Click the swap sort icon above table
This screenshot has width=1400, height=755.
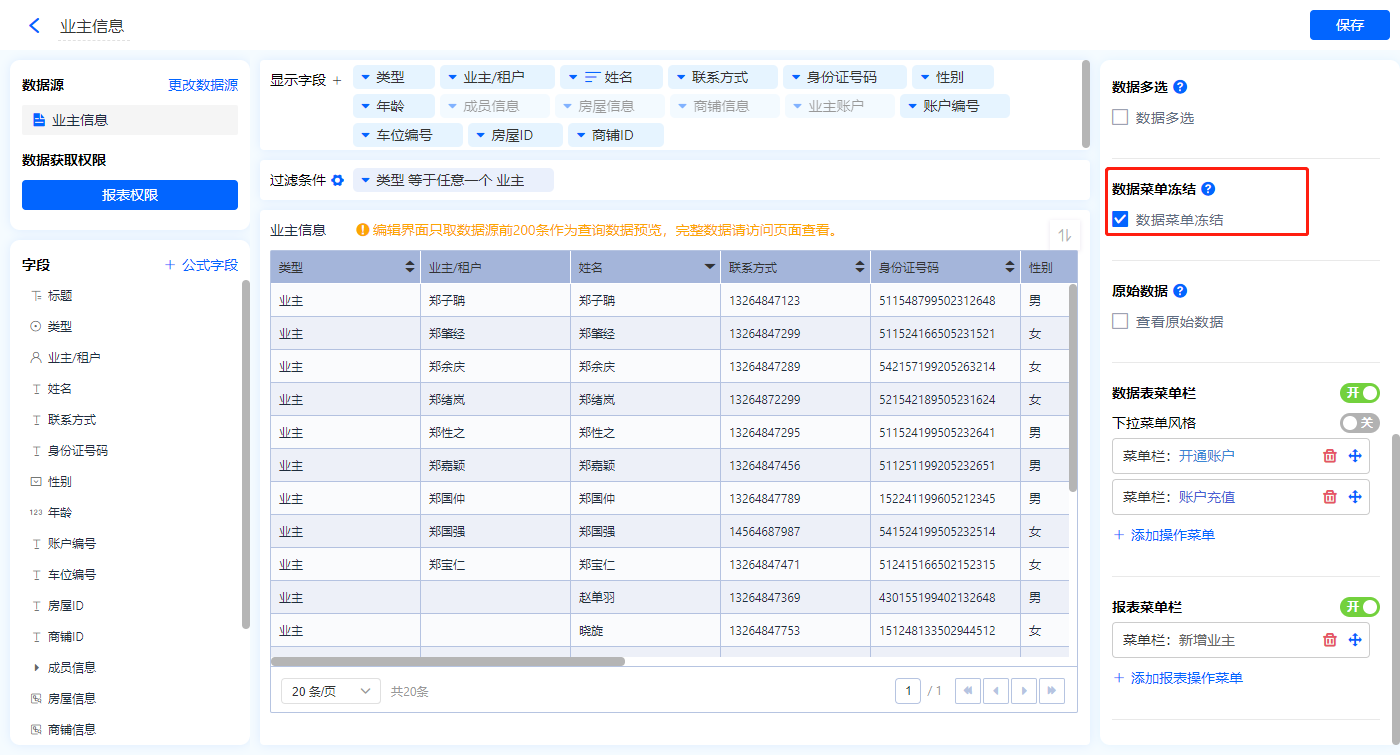pos(1065,235)
